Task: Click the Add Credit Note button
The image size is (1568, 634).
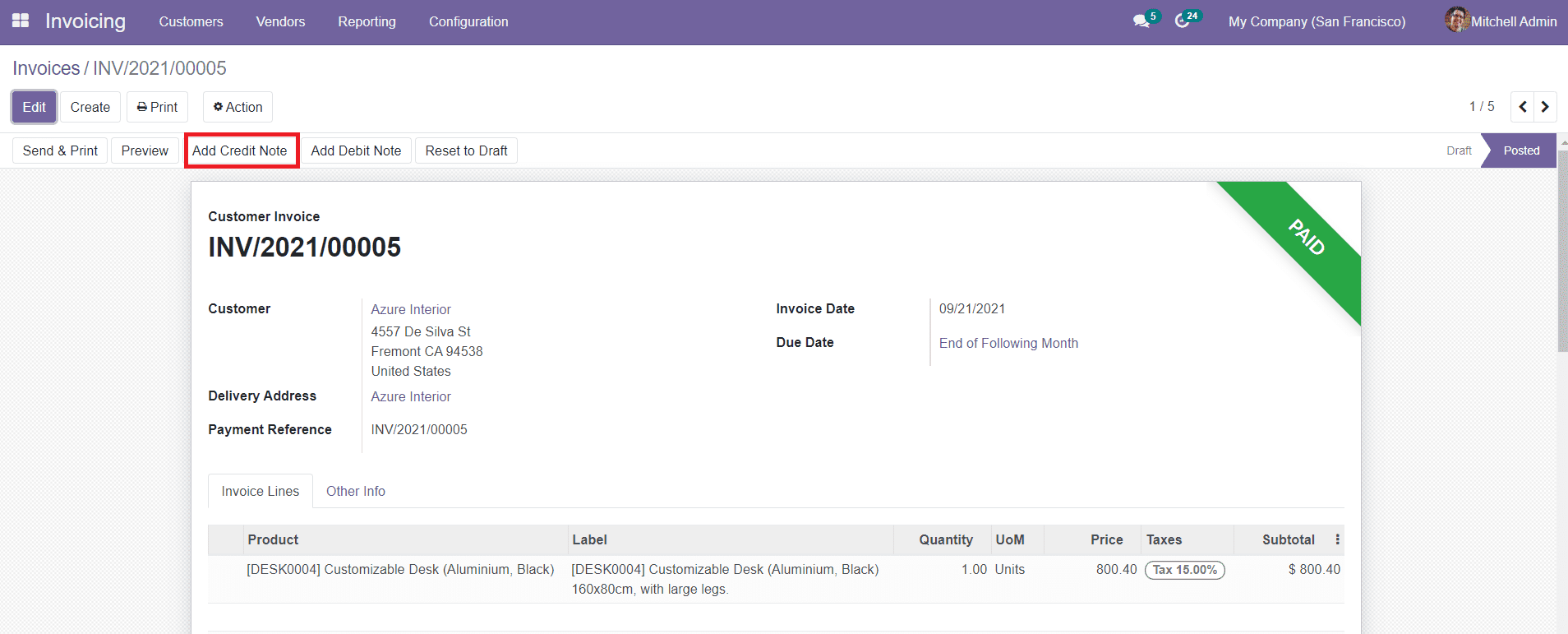Action: [240, 150]
